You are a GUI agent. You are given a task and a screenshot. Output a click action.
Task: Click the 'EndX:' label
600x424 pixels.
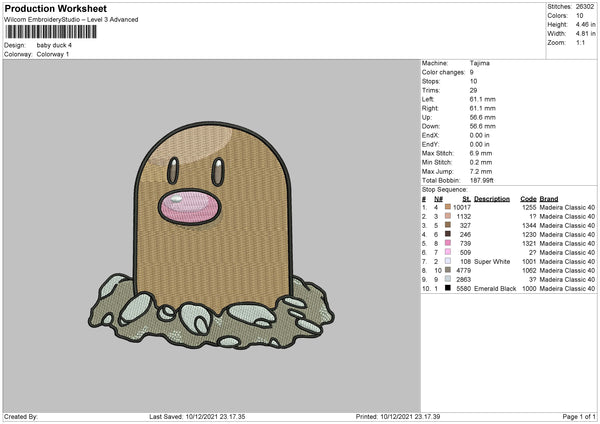(430, 135)
